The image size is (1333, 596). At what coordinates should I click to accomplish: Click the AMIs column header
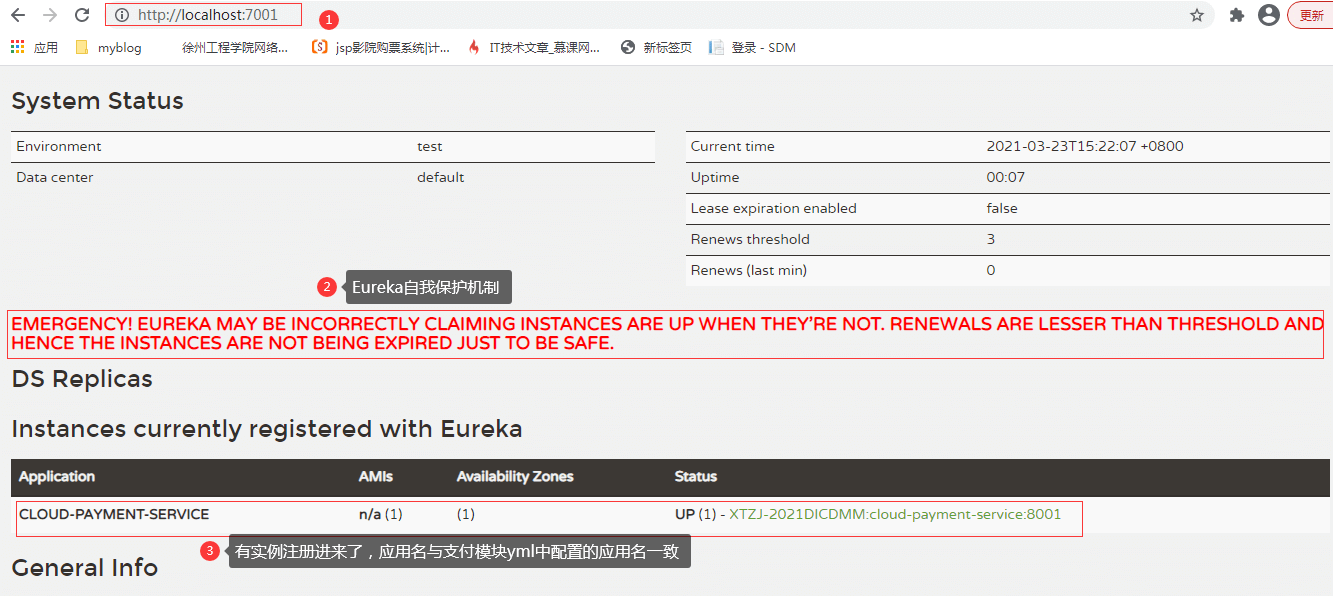pos(376,476)
